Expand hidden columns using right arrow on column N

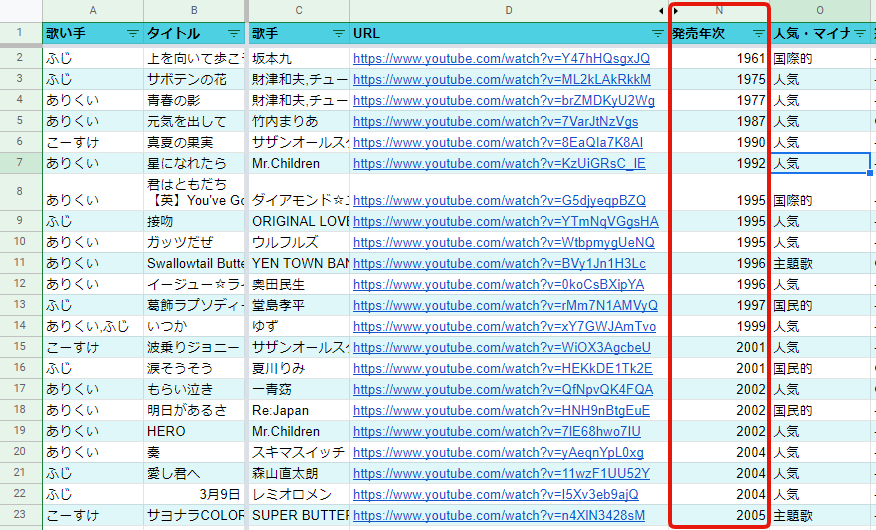(676, 10)
